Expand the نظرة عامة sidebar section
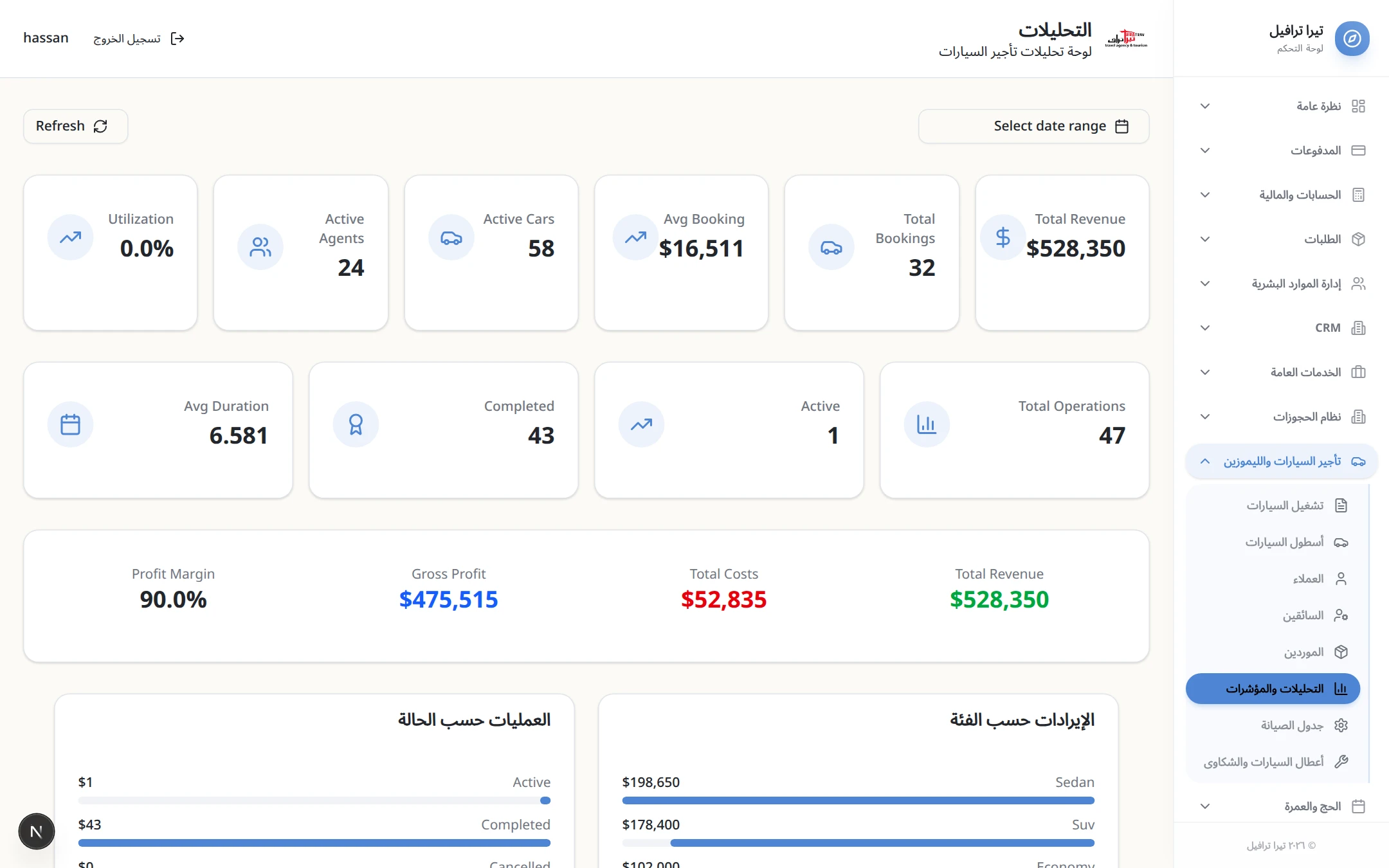The image size is (1389, 868). (x=1281, y=106)
